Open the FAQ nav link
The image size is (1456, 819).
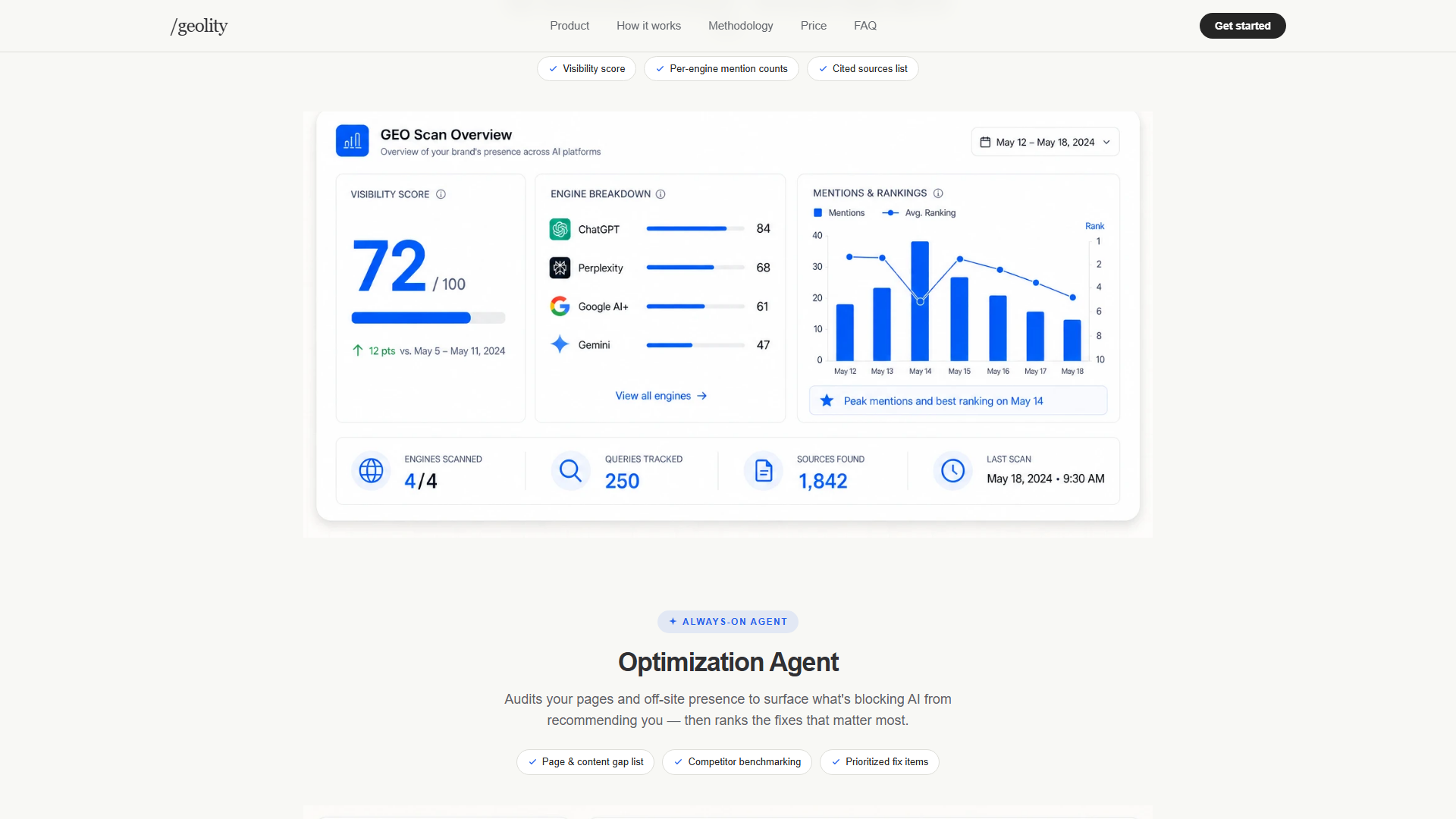pos(864,26)
